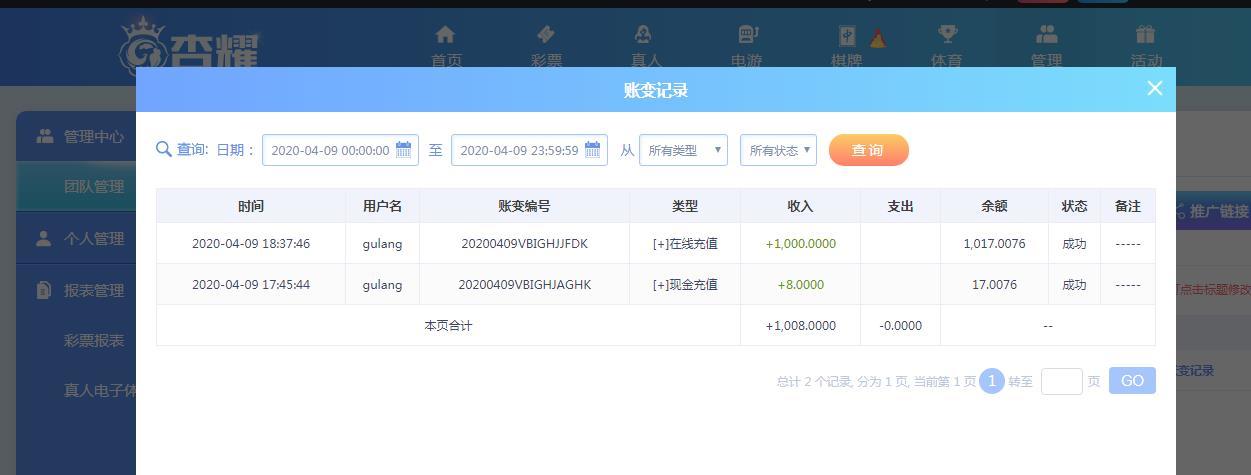Select page 1 in pagination
Image resolution: width=1251 pixels, height=475 pixels.
click(x=992, y=381)
